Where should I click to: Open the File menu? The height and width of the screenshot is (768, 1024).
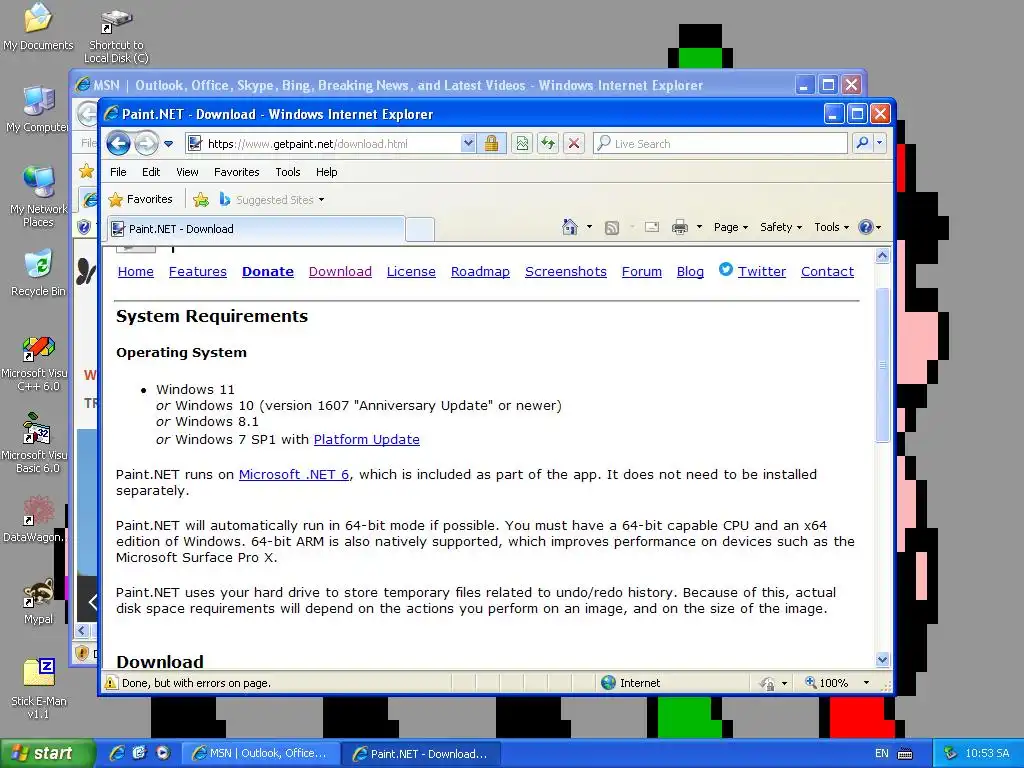[x=118, y=172]
